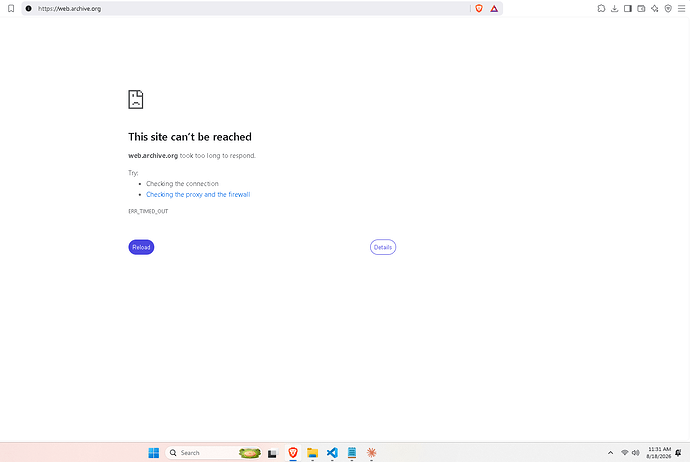Click the 'ERR_TIMED_OUT' error code text
This screenshot has height=462, width=690.
pyautogui.click(x=148, y=211)
